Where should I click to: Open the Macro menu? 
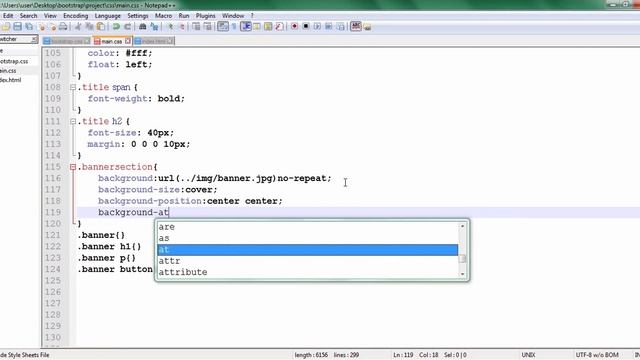pyautogui.click(x=163, y=16)
